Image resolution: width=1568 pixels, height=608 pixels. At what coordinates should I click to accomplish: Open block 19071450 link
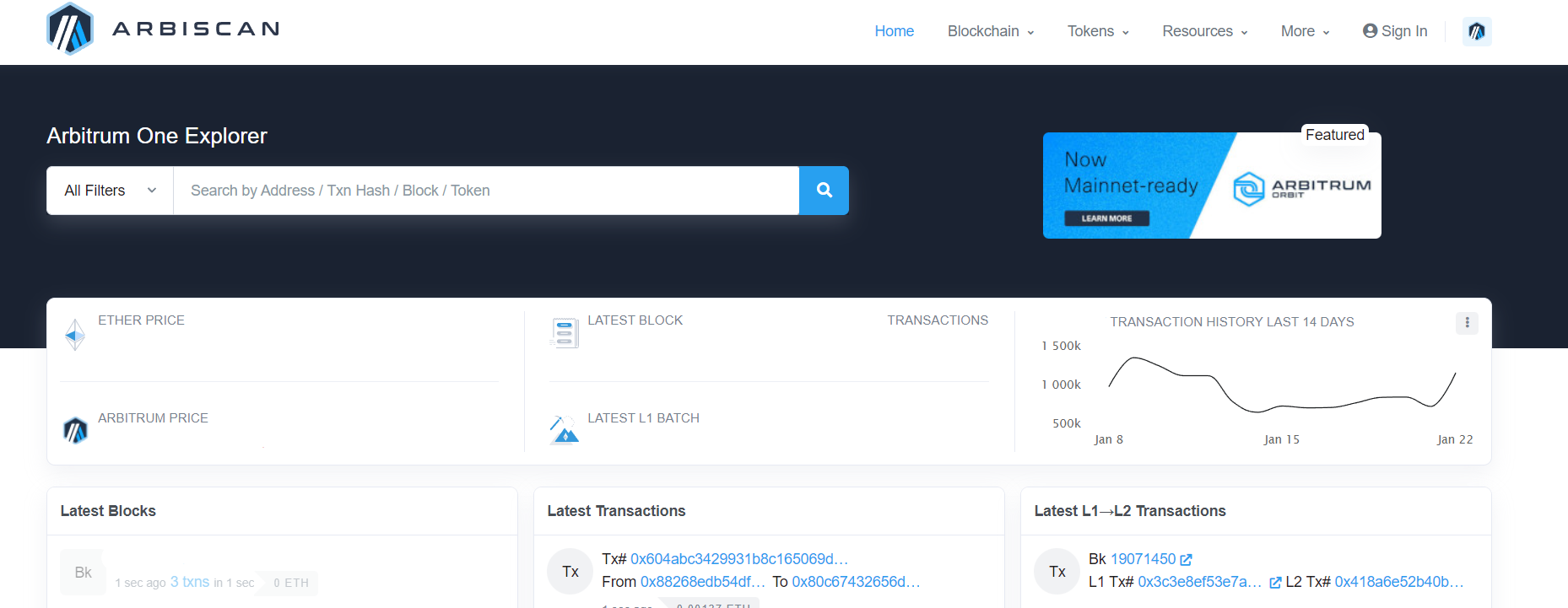1143,559
